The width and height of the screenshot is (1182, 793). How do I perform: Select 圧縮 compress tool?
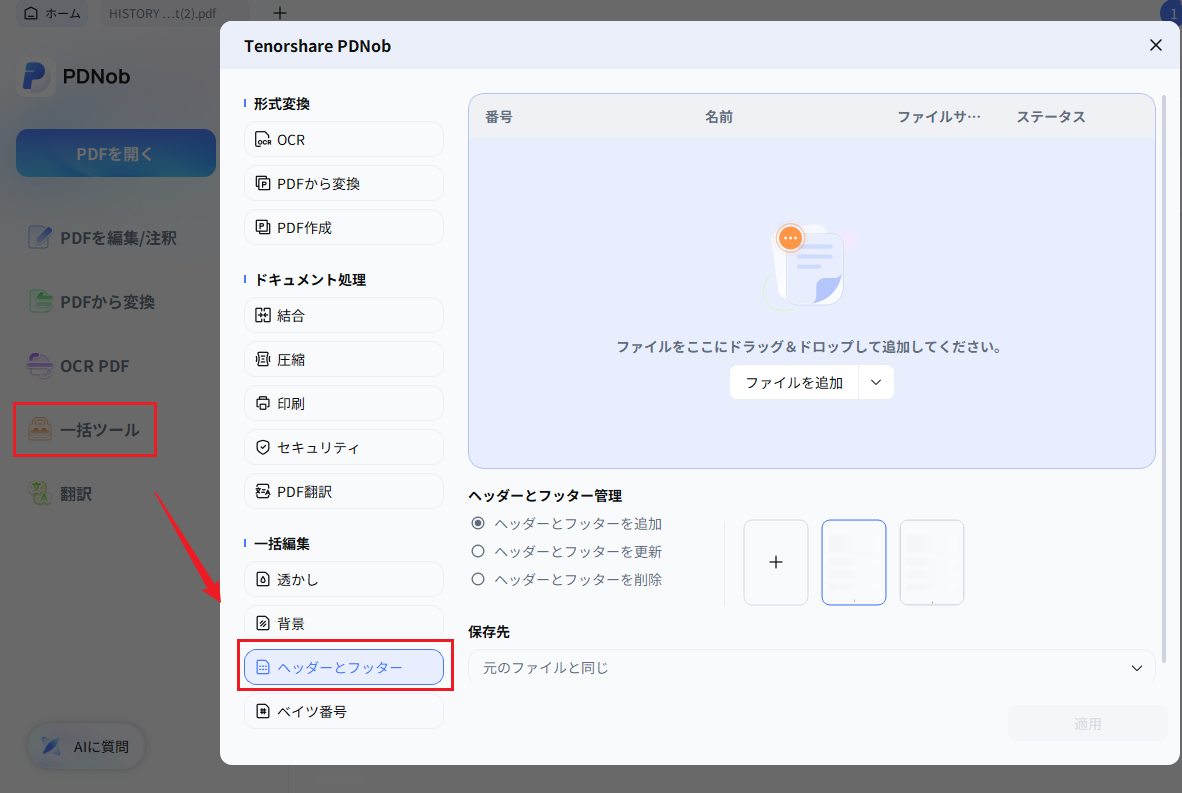344,359
